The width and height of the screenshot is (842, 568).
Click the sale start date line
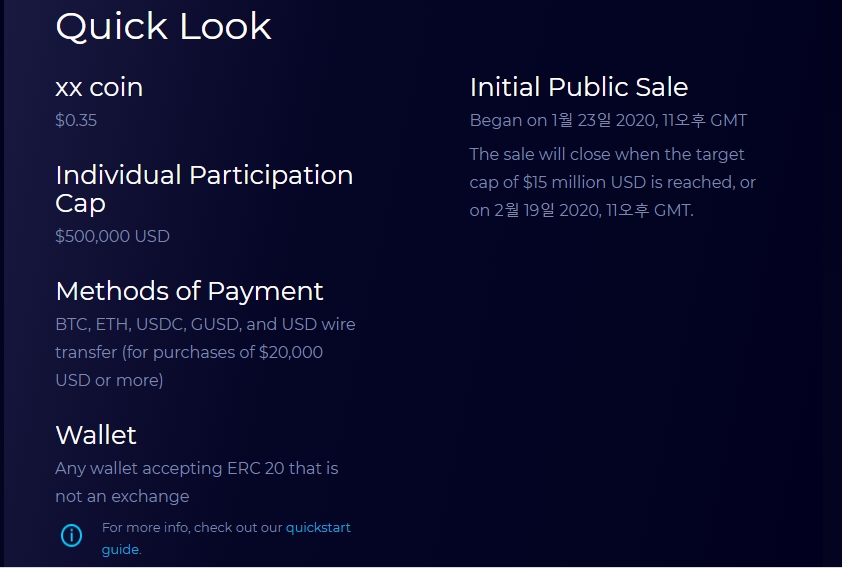click(x=608, y=120)
